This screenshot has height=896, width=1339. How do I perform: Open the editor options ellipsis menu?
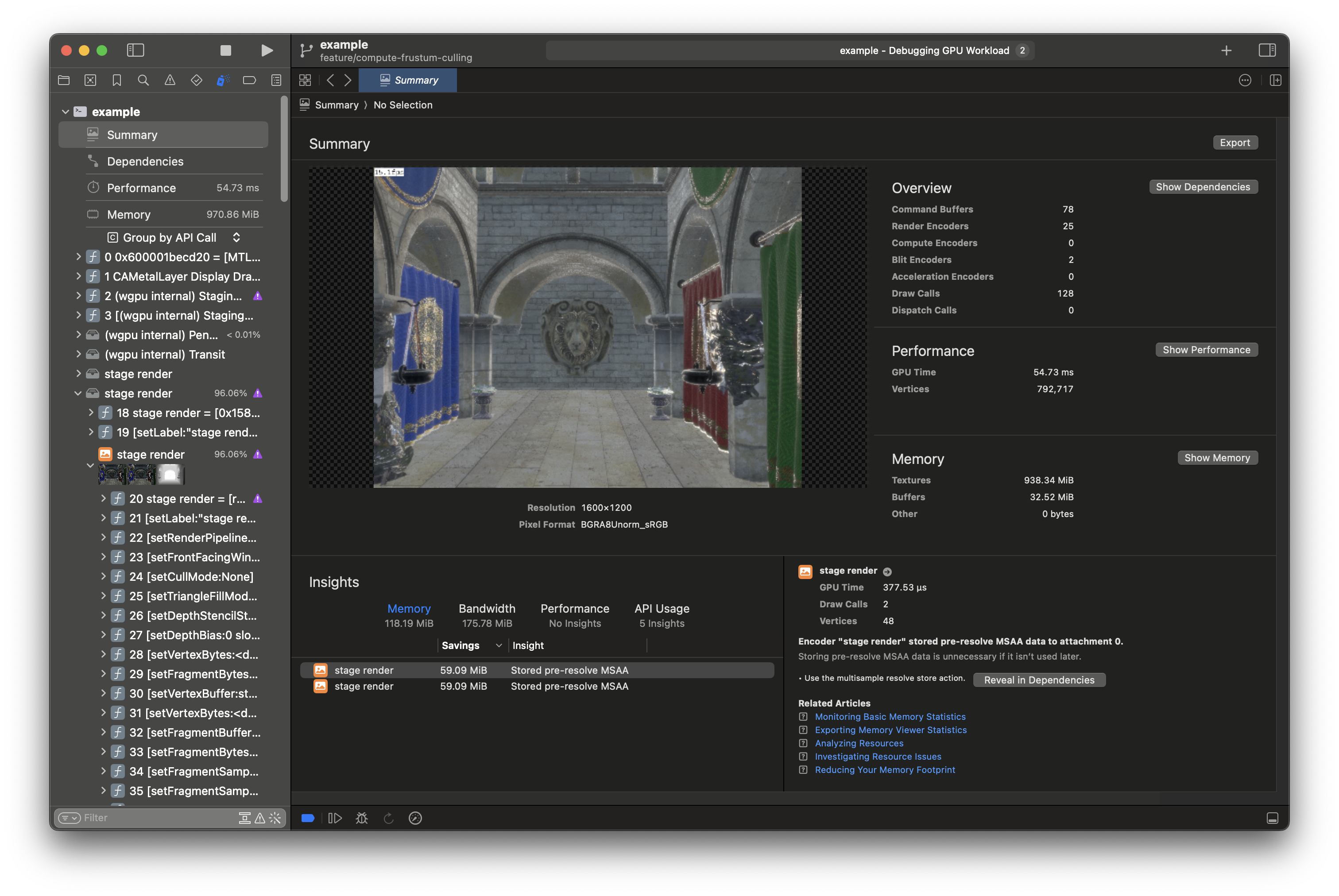point(1245,80)
